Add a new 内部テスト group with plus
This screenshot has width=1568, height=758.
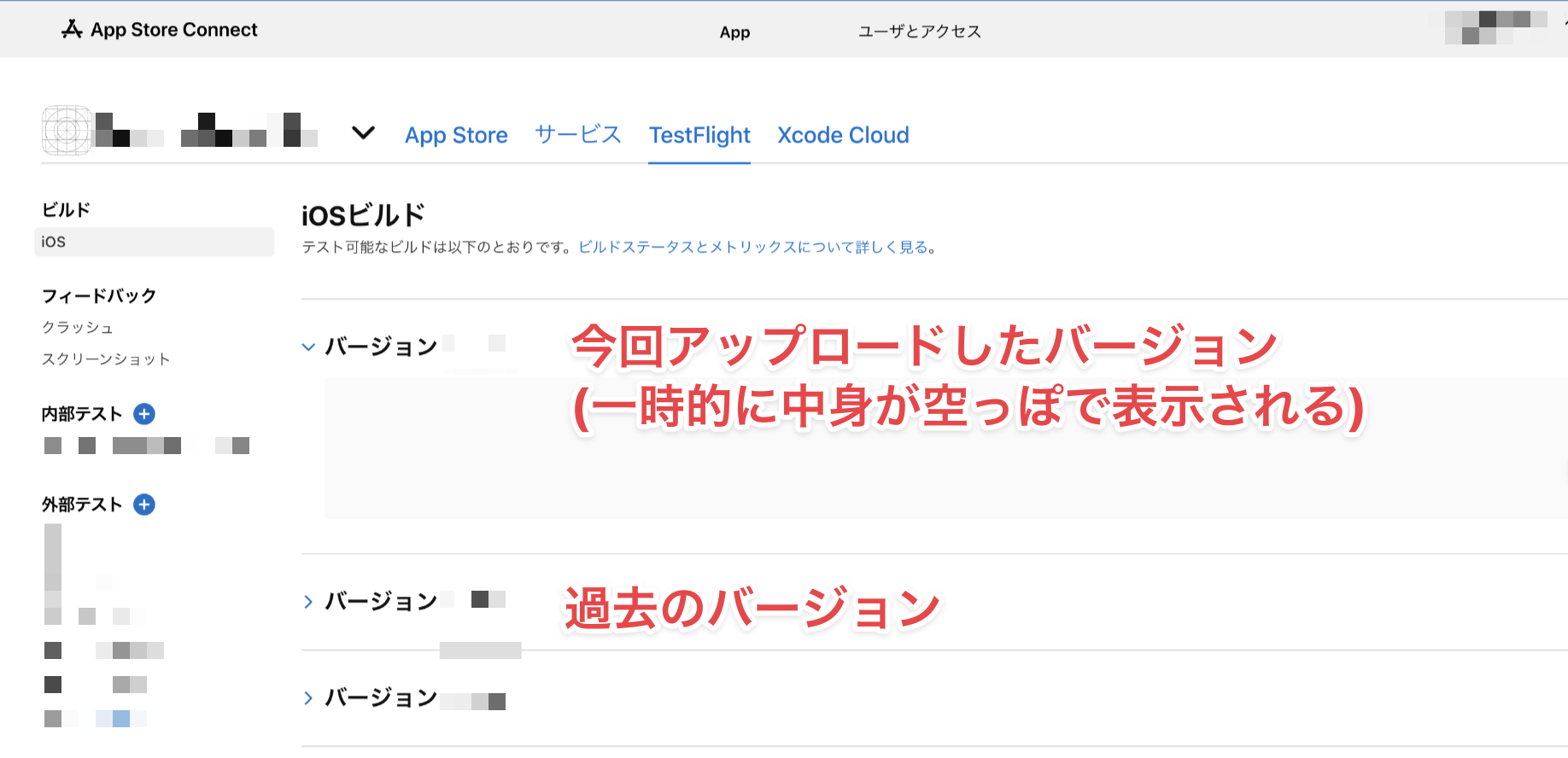[x=144, y=414]
